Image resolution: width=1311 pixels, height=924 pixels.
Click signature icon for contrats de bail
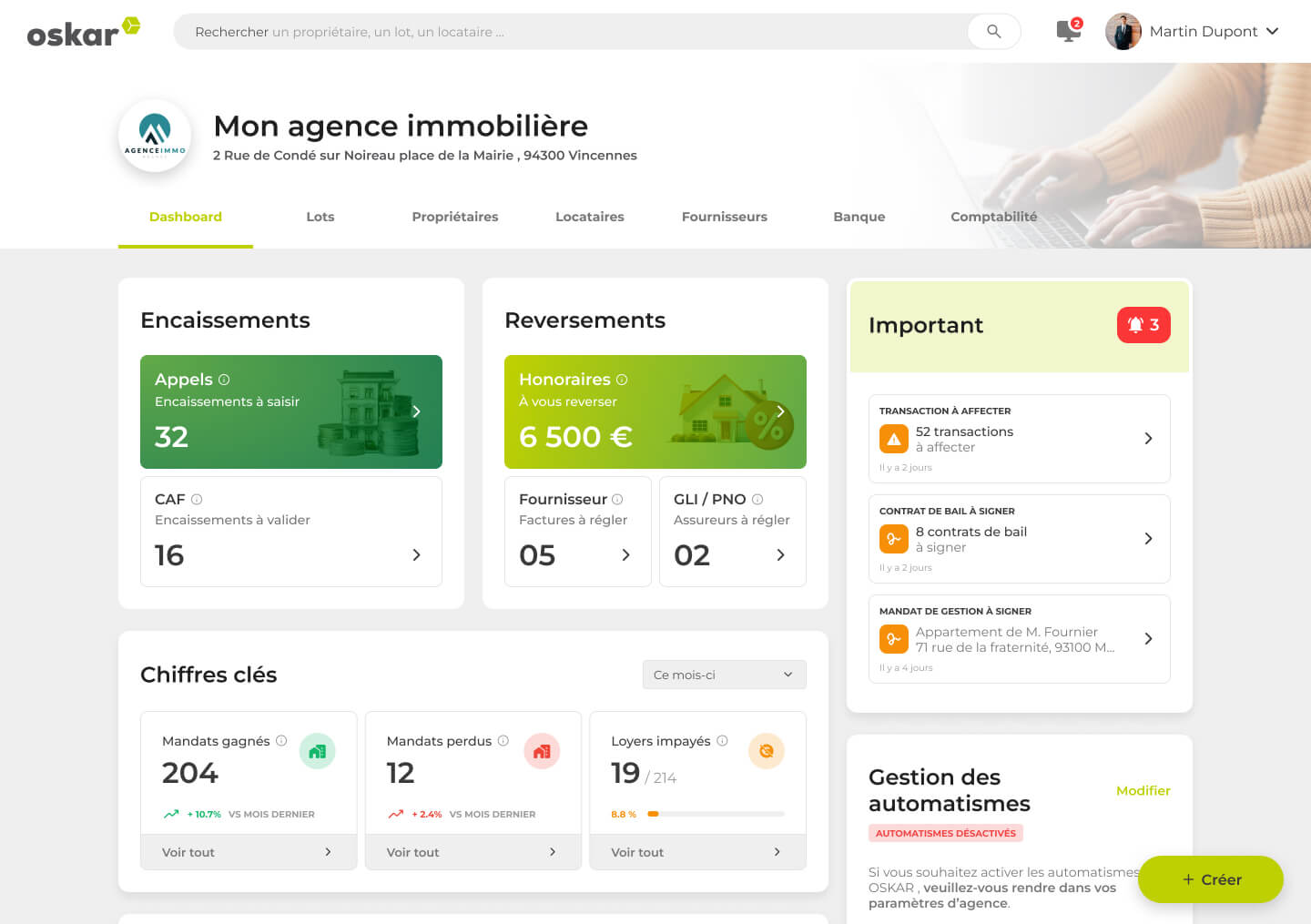[894, 539]
